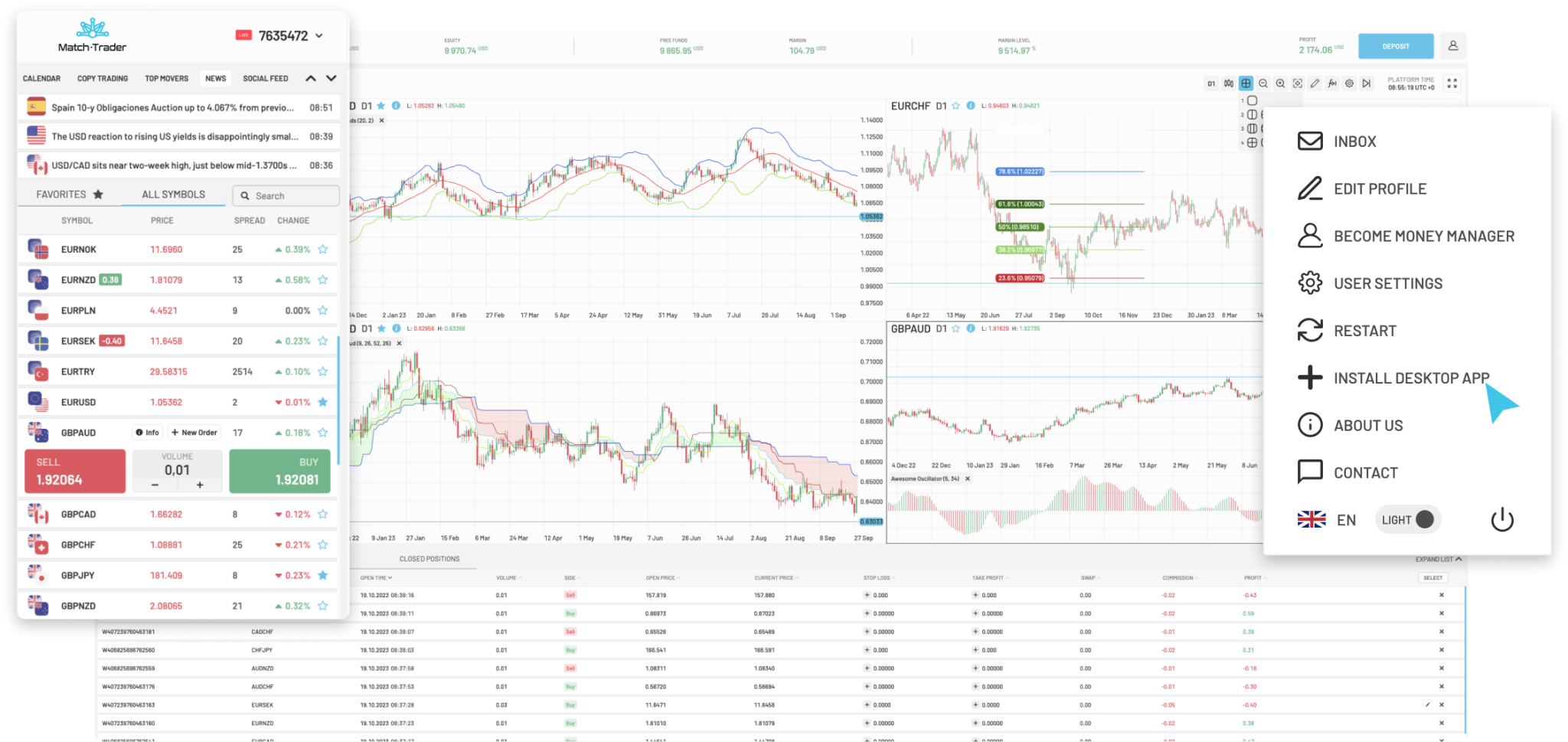Open chart settings via gear icon
The height and width of the screenshot is (742, 1568).
(1349, 83)
